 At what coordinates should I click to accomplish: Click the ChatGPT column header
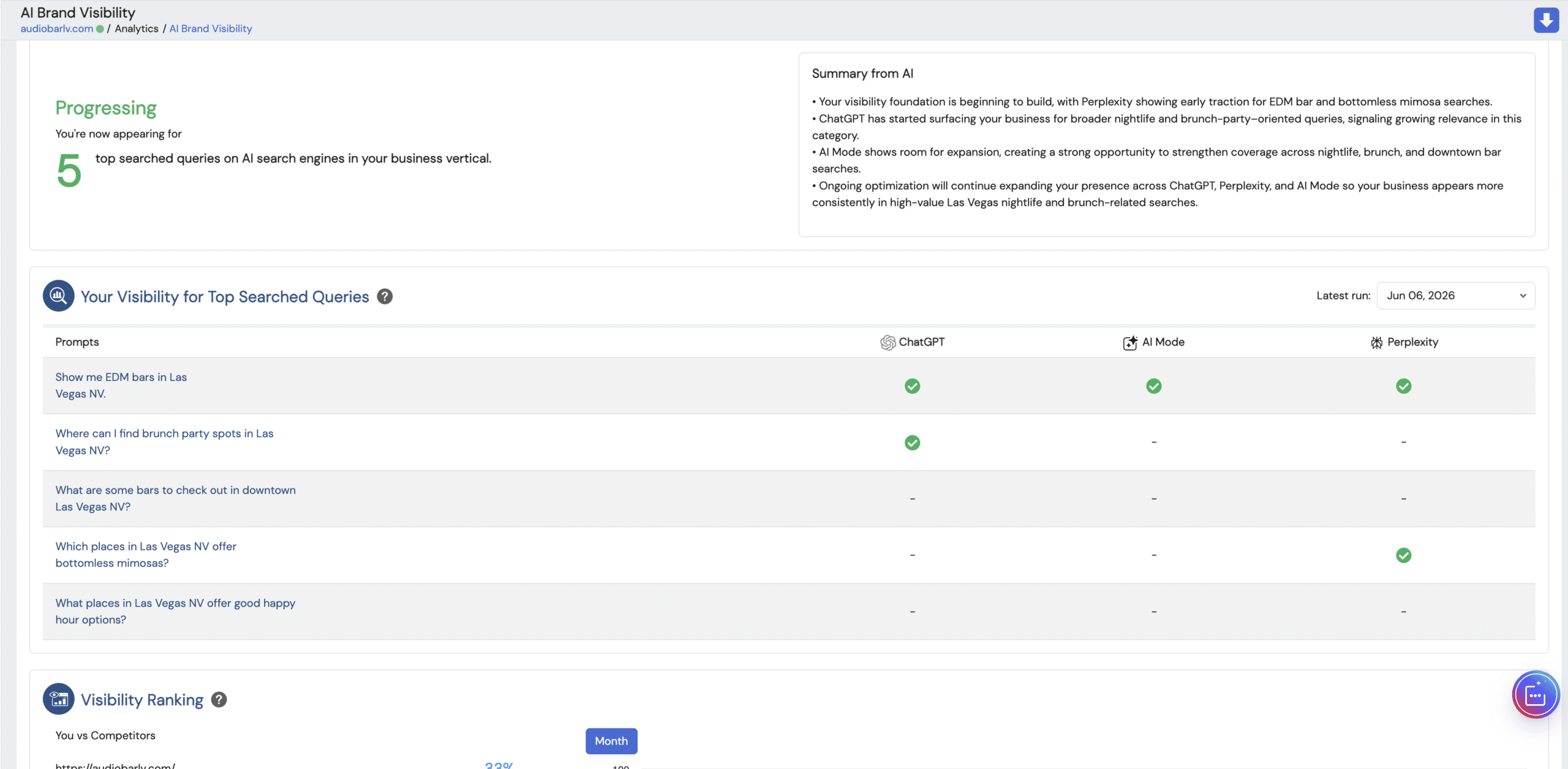tap(913, 342)
